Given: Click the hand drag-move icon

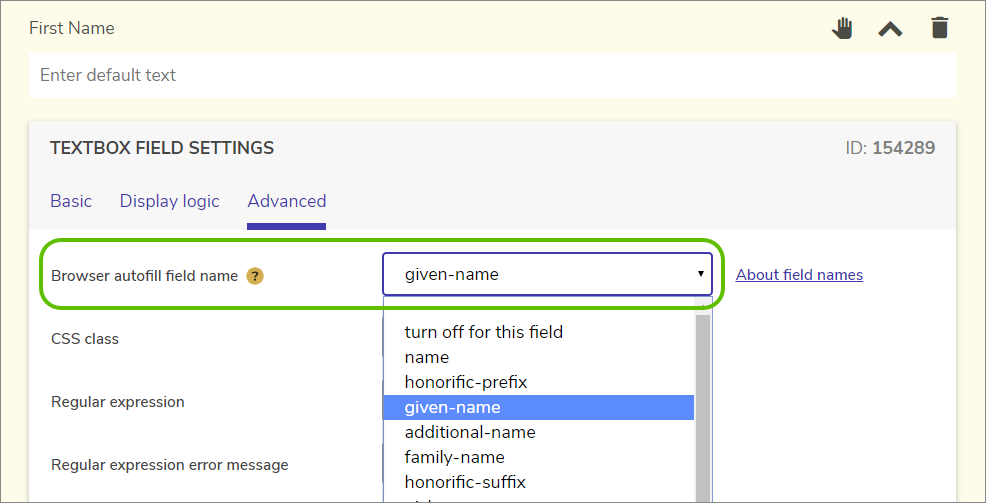Looking at the screenshot, I should coord(842,28).
